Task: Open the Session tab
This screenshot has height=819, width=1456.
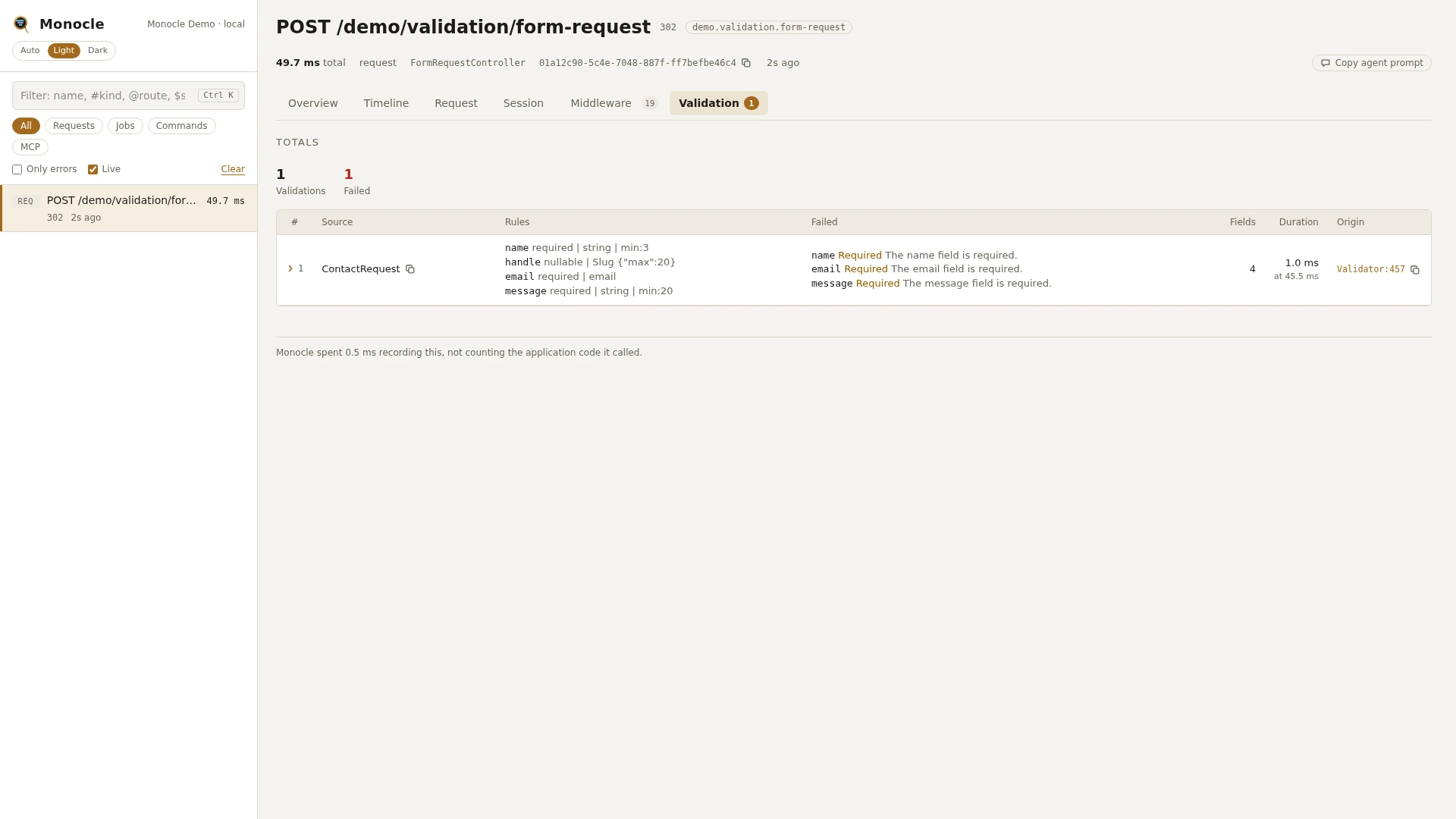Action: tap(523, 103)
